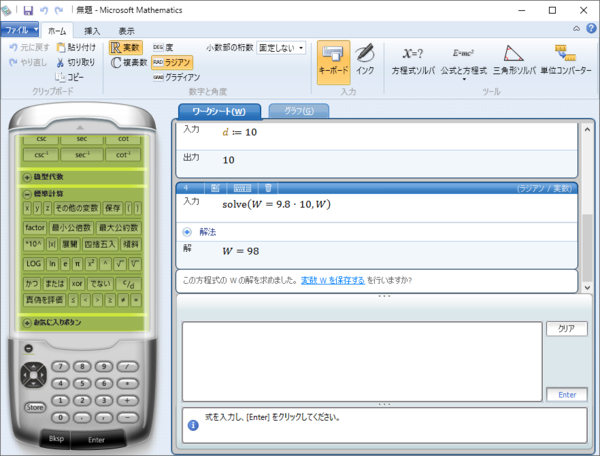Image resolution: width=600 pixels, height=456 pixels.
Task: Click the Save icon in title bar
Action: [28, 10]
